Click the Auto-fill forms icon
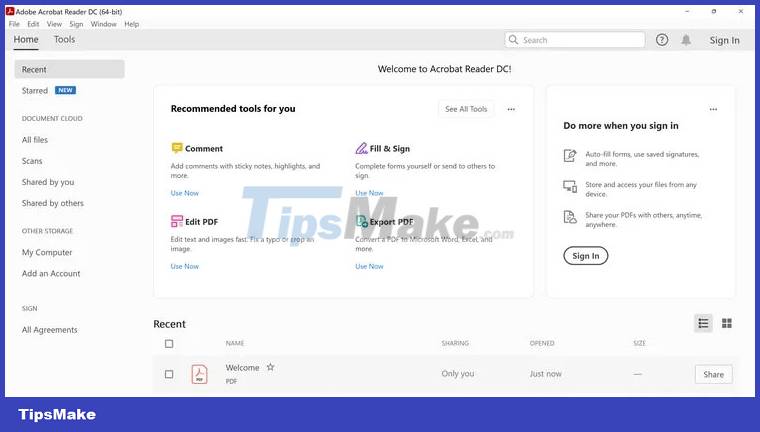The height and width of the screenshot is (432, 760). pos(570,156)
